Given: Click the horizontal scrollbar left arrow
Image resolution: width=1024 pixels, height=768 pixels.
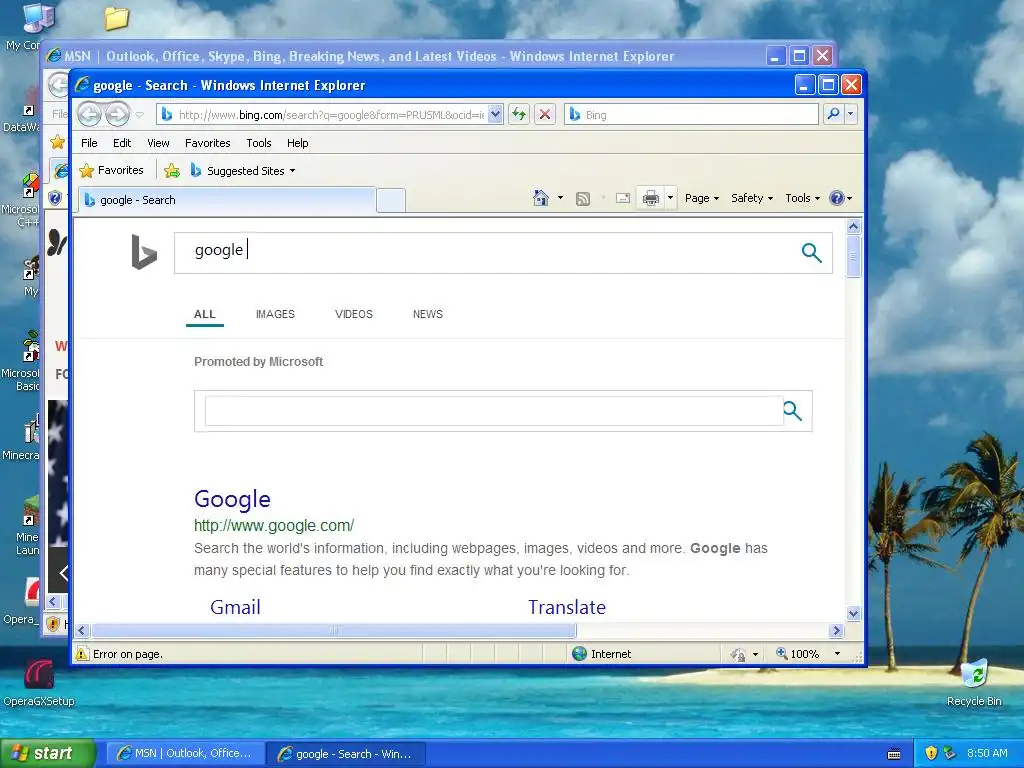Looking at the screenshot, I should pos(82,630).
